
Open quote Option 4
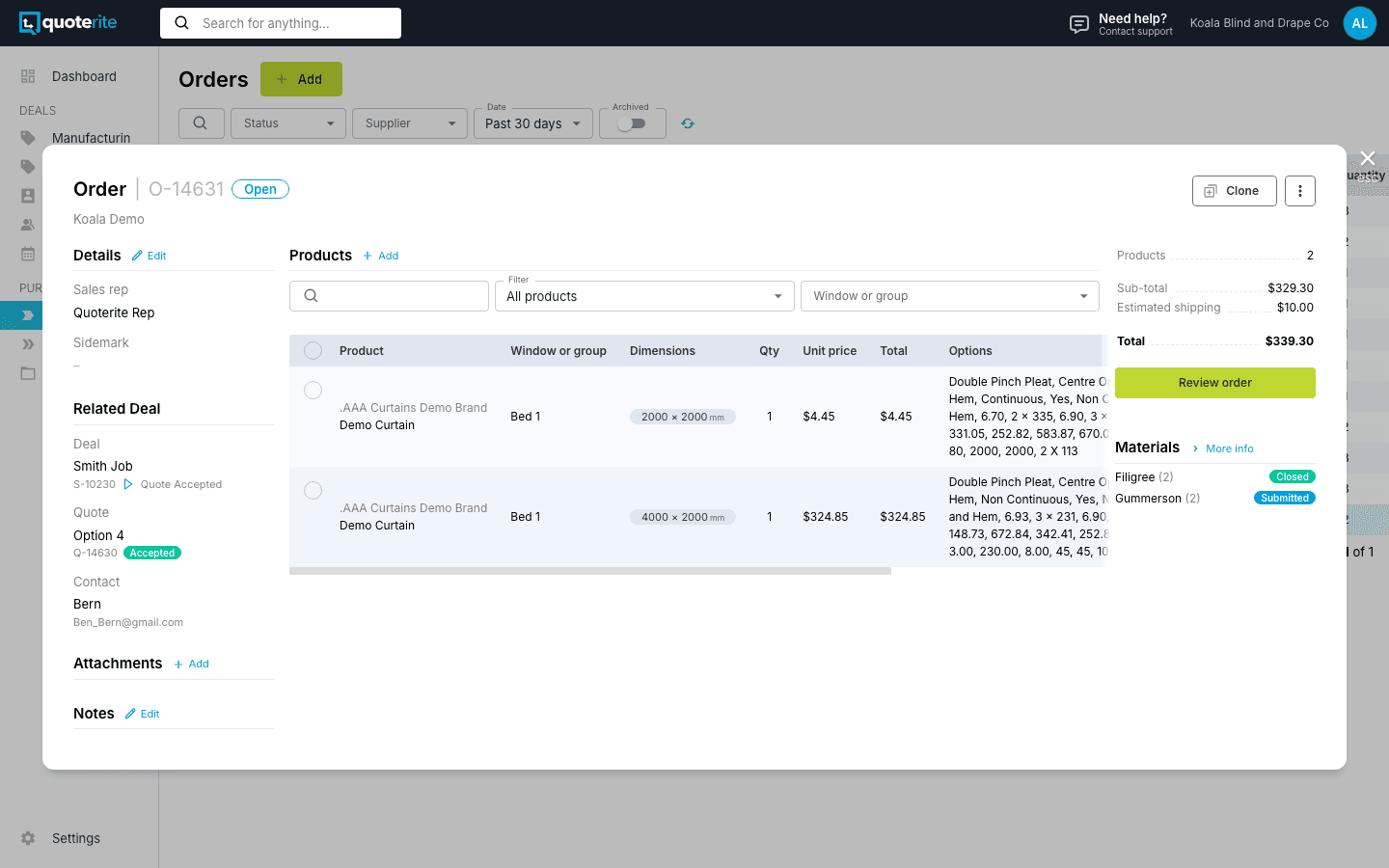(x=98, y=535)
